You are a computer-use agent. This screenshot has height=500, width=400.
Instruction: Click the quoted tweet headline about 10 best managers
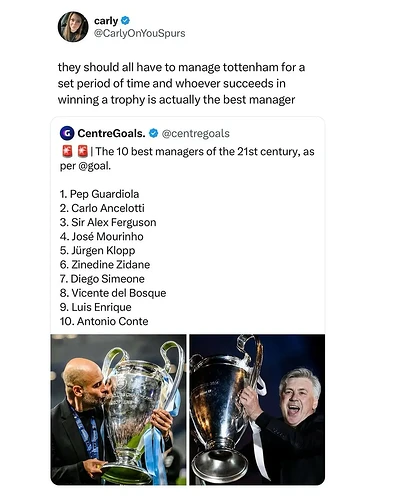[187, 158]
